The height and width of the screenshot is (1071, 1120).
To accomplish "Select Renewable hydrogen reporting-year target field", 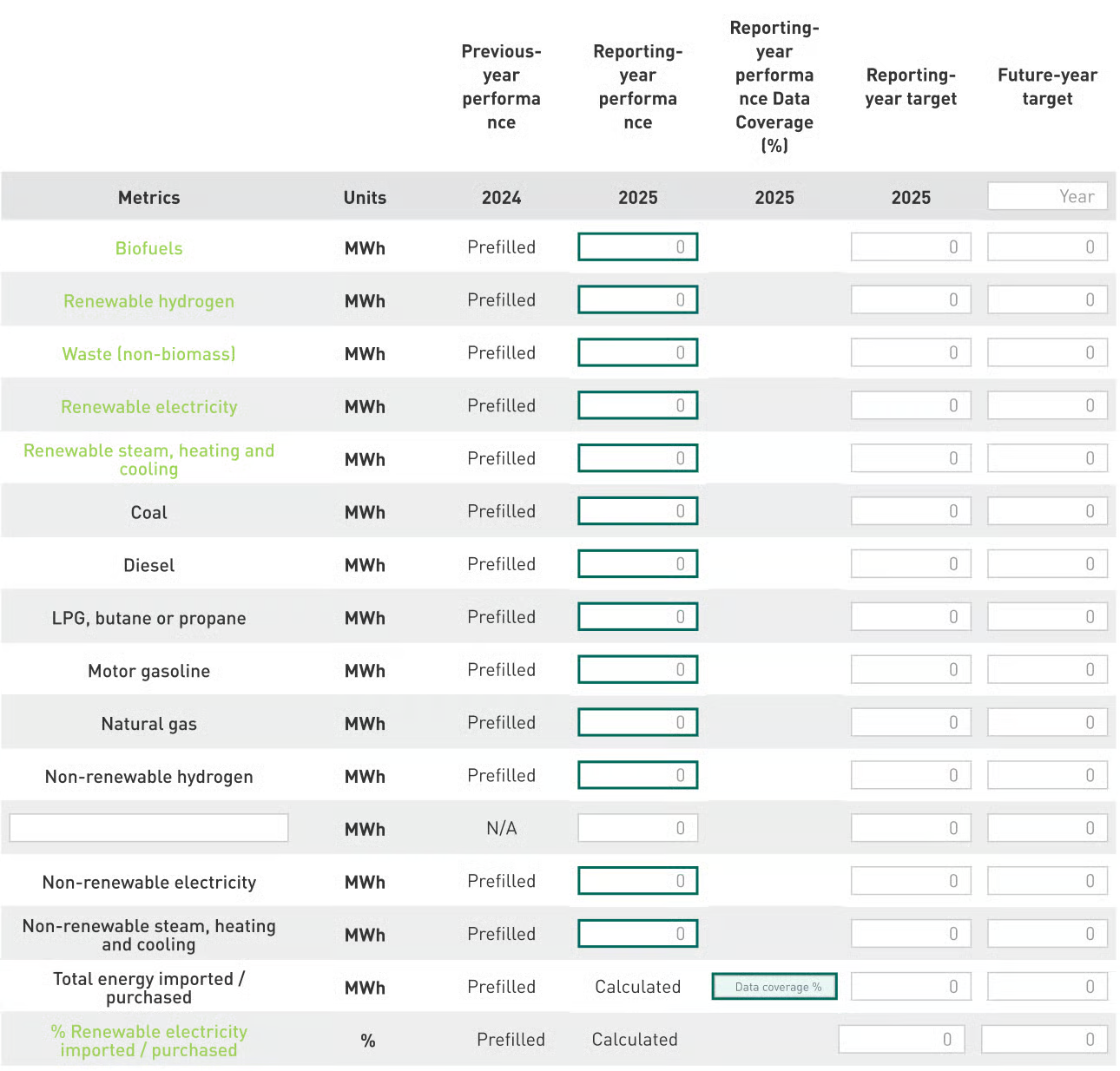I will (x=911, y=300).
